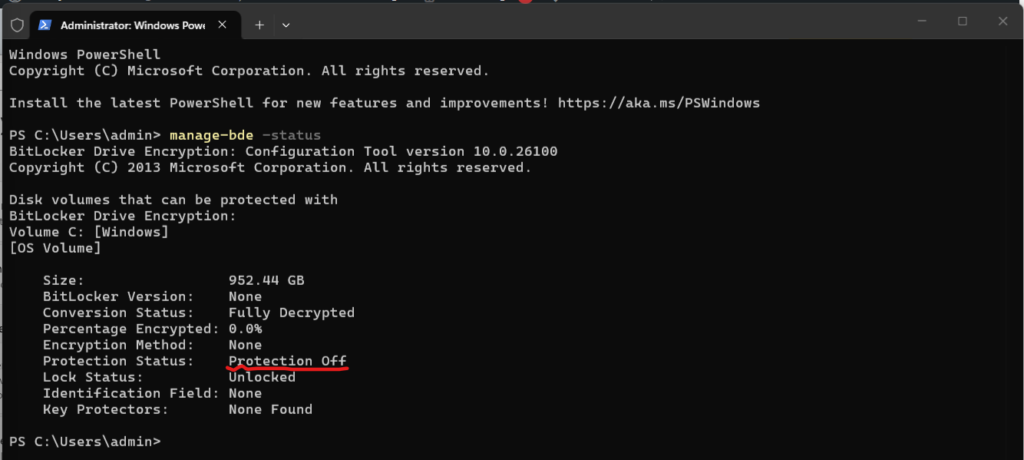Click the underlined Protection Off value
This screenshot has height=460, width=1024.
tap(288, 361)
